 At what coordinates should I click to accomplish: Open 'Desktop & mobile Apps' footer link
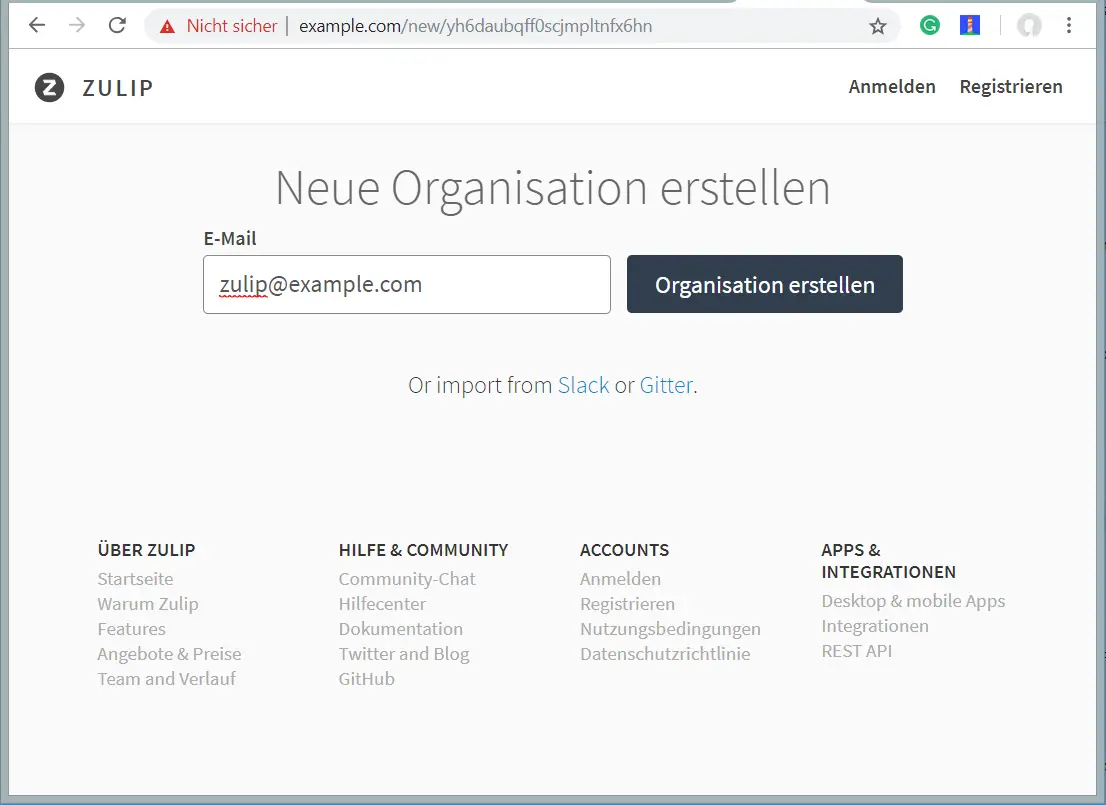913,601
